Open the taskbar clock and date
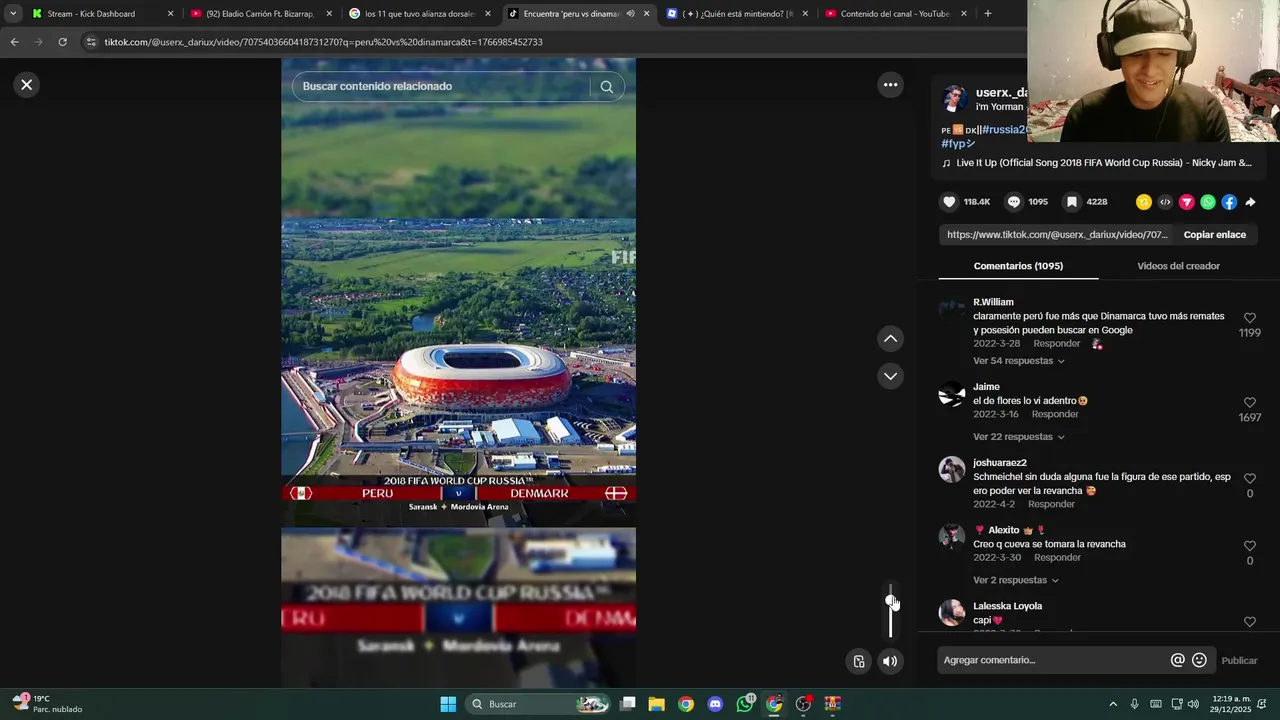The width and height of the screenshot is (1280, 720). tap(1231, 704)
